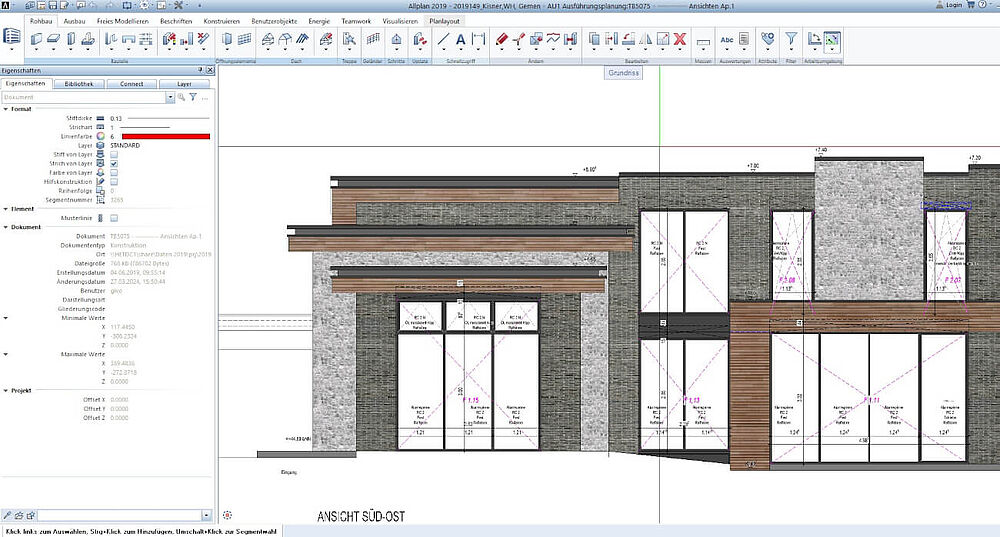Pin the Eigenschaften palette with pushpin icon
Viewport: 1000px width, 537px height.
click(200, 70)
